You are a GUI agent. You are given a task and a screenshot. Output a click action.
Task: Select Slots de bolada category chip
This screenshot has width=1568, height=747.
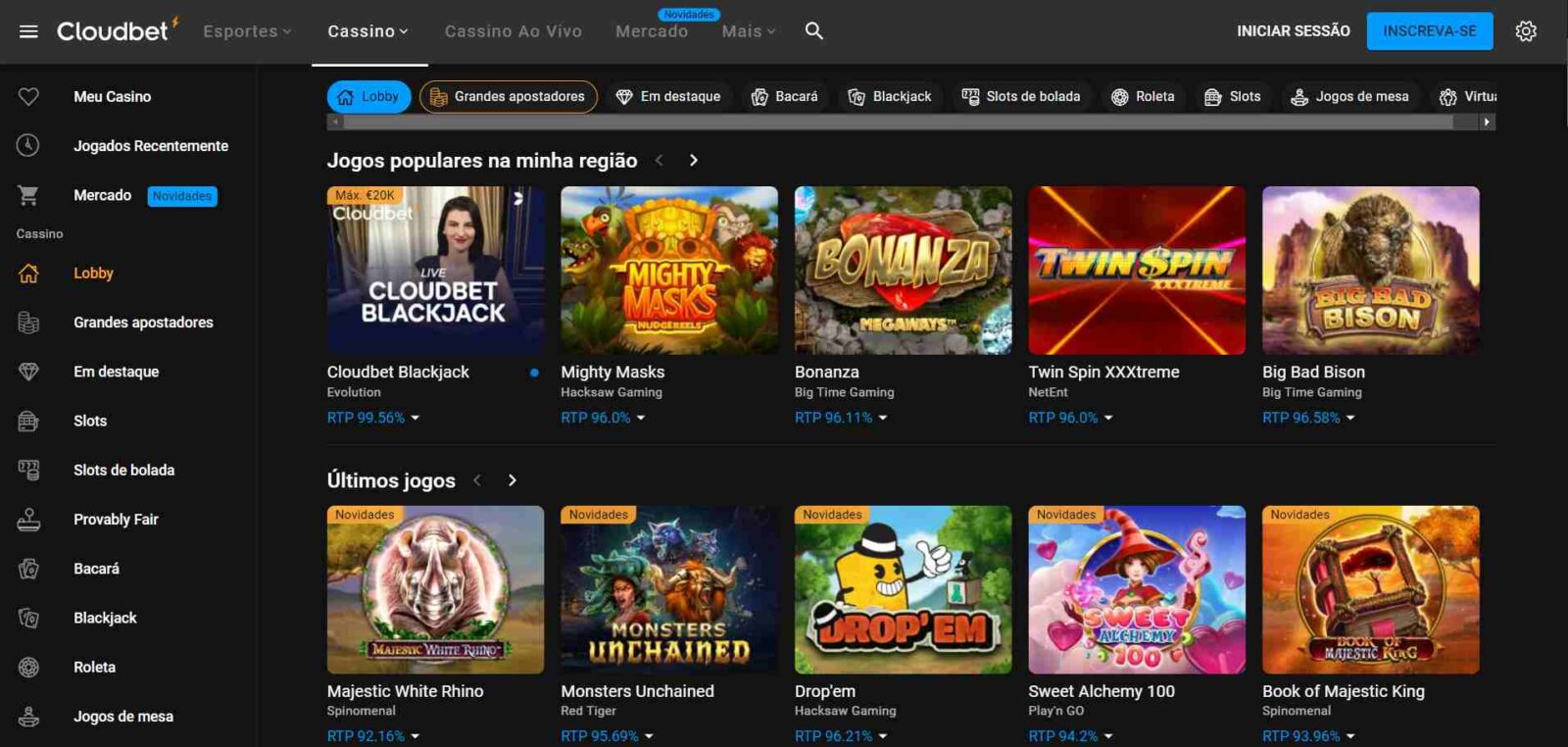pyautogui.click(x=1021, y=96)
